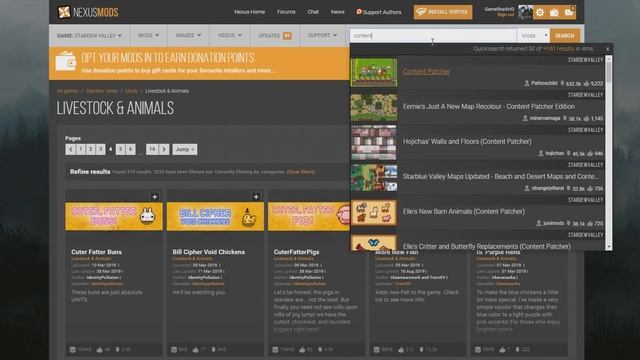
Task: Click the Sign out link
Action: (506, 15)
